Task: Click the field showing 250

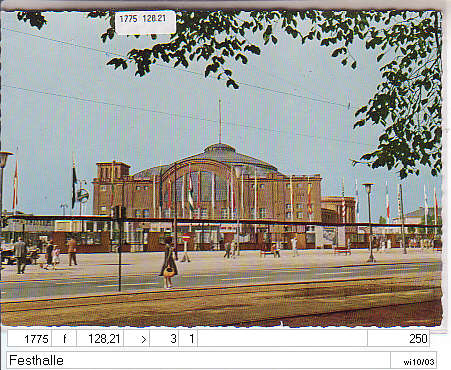Action: click(399, 339)
